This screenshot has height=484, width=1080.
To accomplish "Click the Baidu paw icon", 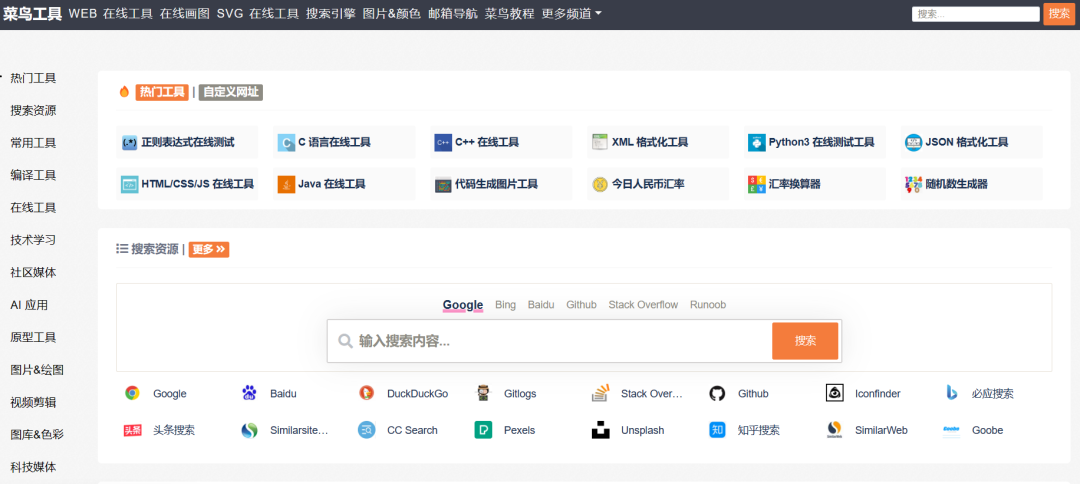I will click(x=249, y=393).
